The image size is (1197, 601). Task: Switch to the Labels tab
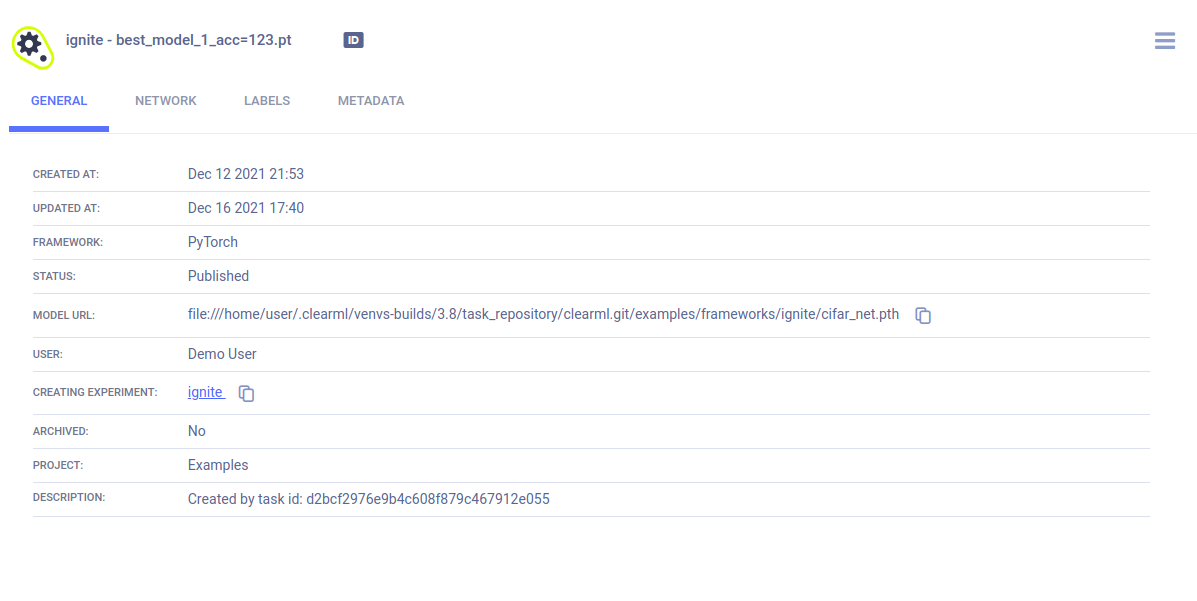pyautogui.click(x=267, y=101)
